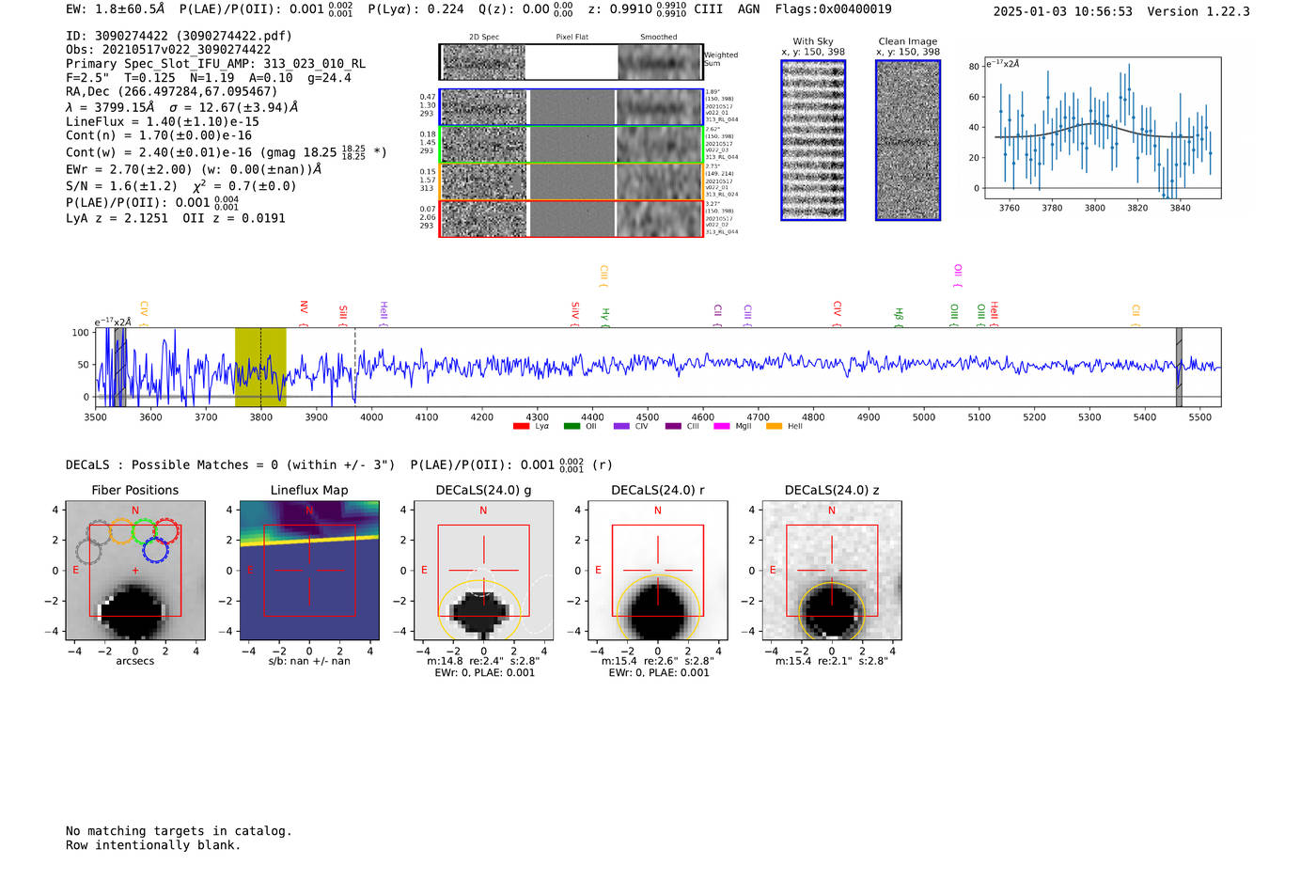Screen dimensions: 1316x896
Task: Open the DECaLS z-band image
Action: point(832,572)
